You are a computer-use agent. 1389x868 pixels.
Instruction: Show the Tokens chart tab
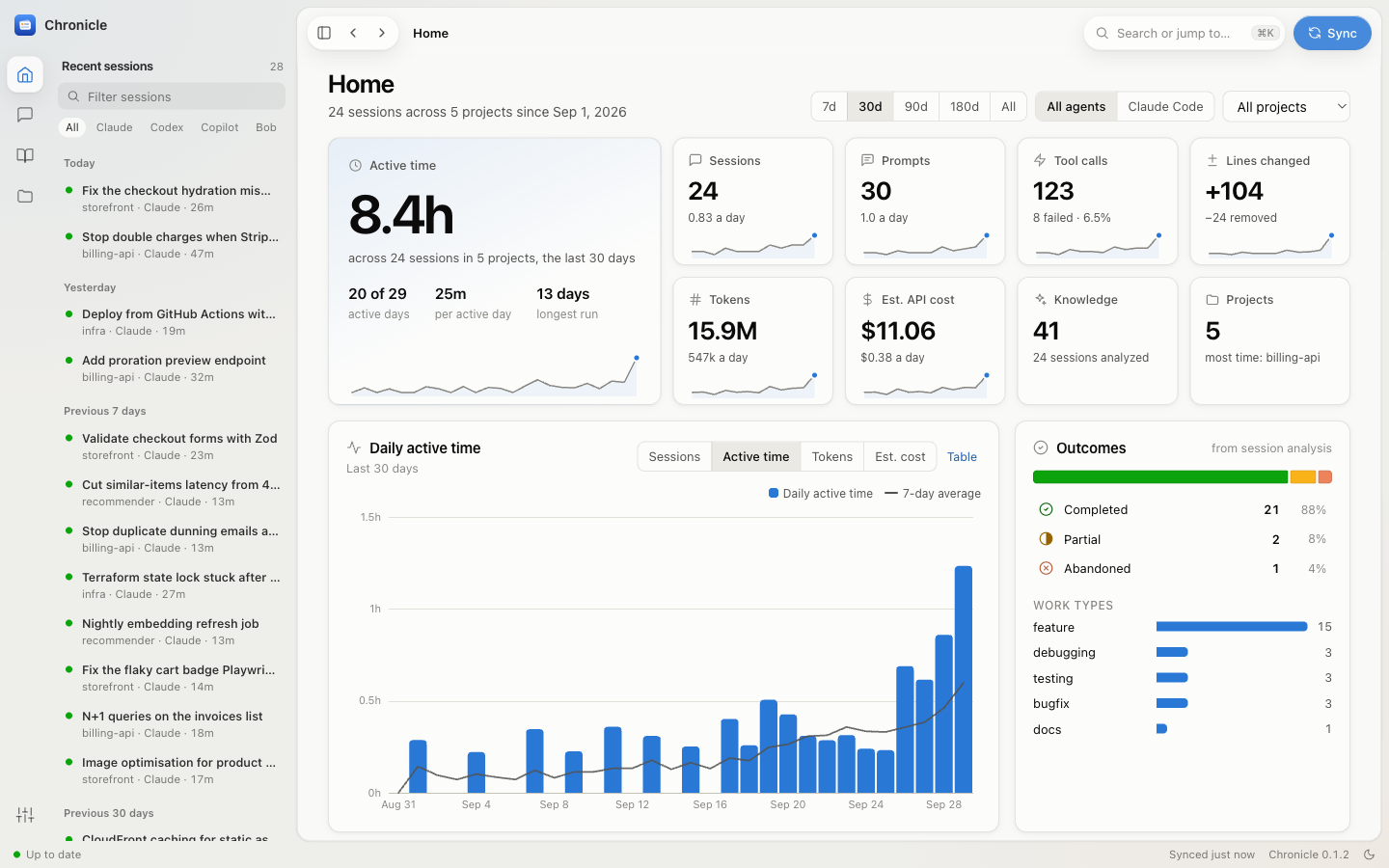(832, 456)
